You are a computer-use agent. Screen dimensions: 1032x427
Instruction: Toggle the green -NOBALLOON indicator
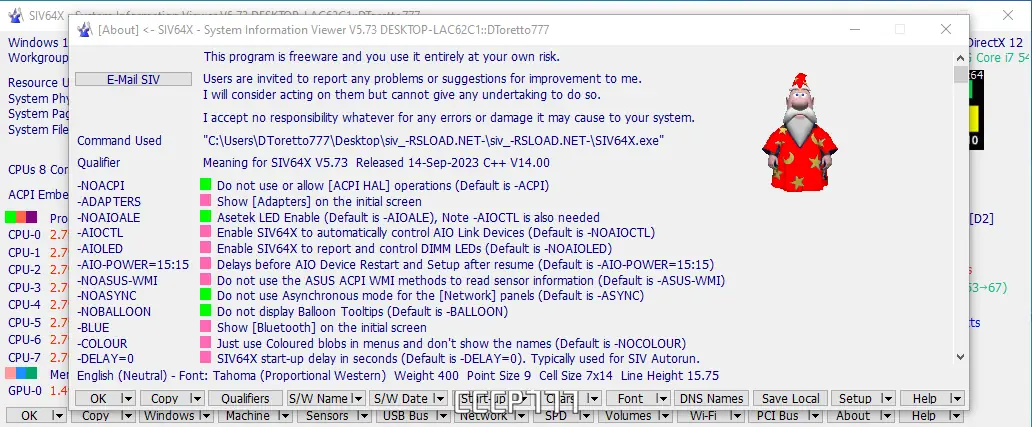tap(205, 311)
